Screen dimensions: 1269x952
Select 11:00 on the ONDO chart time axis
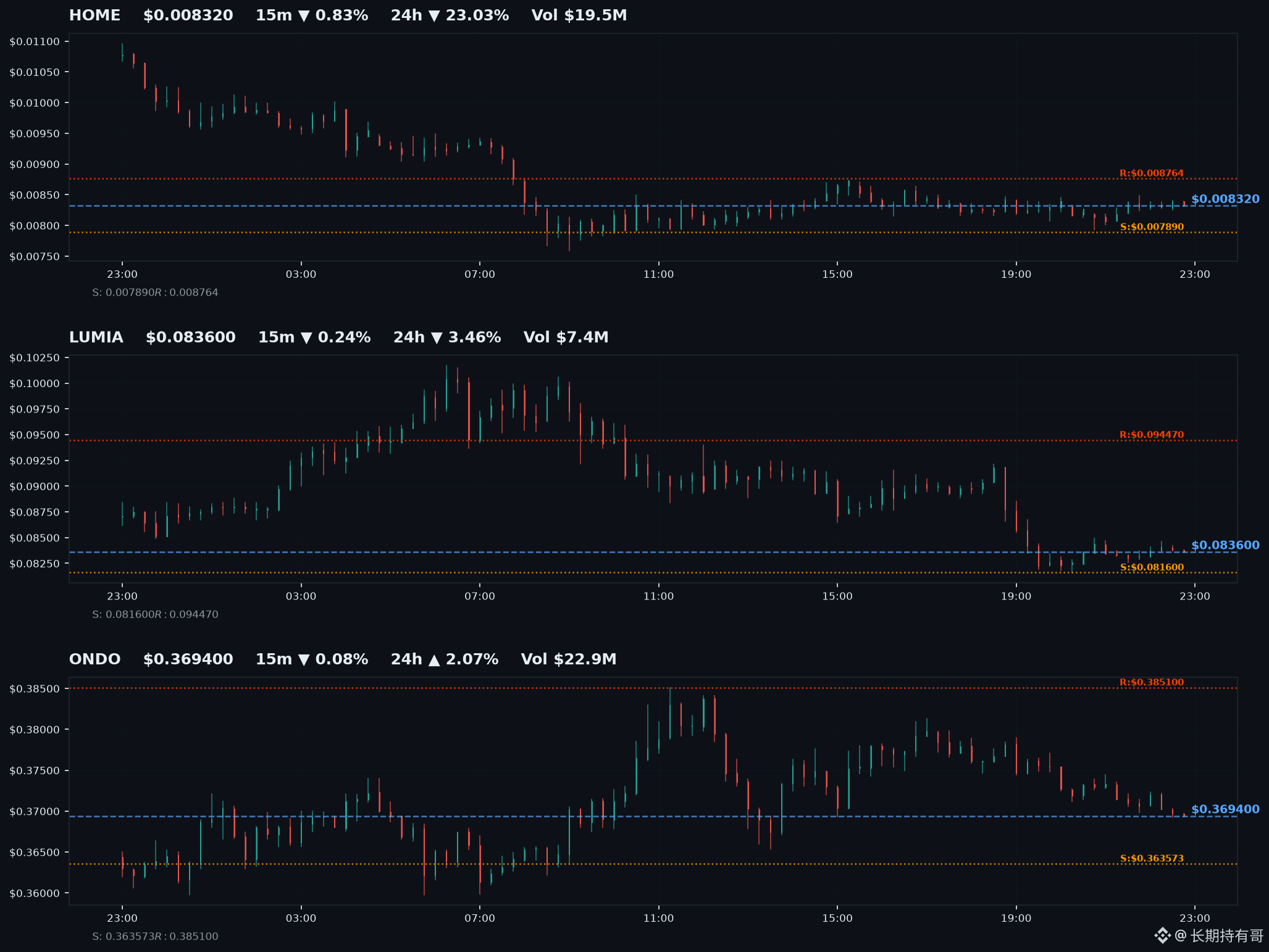pyautogui.click(x=659, y=919)
